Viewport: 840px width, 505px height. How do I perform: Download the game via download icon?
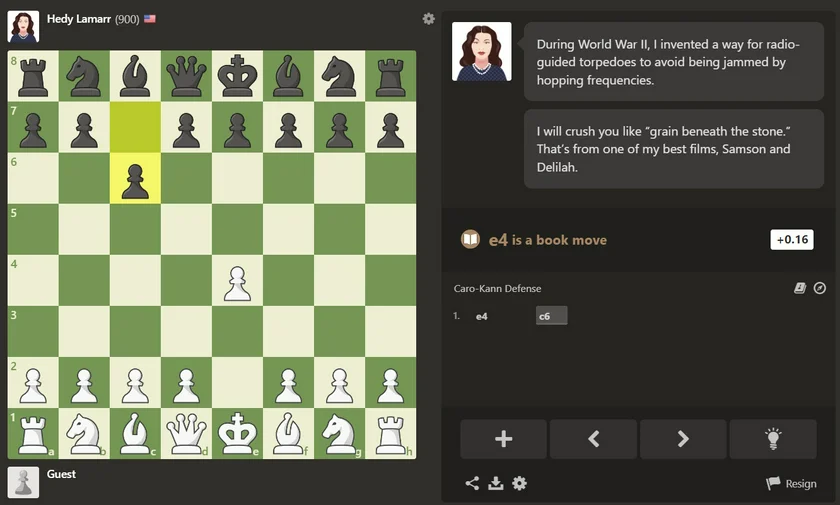coord(495,484)
